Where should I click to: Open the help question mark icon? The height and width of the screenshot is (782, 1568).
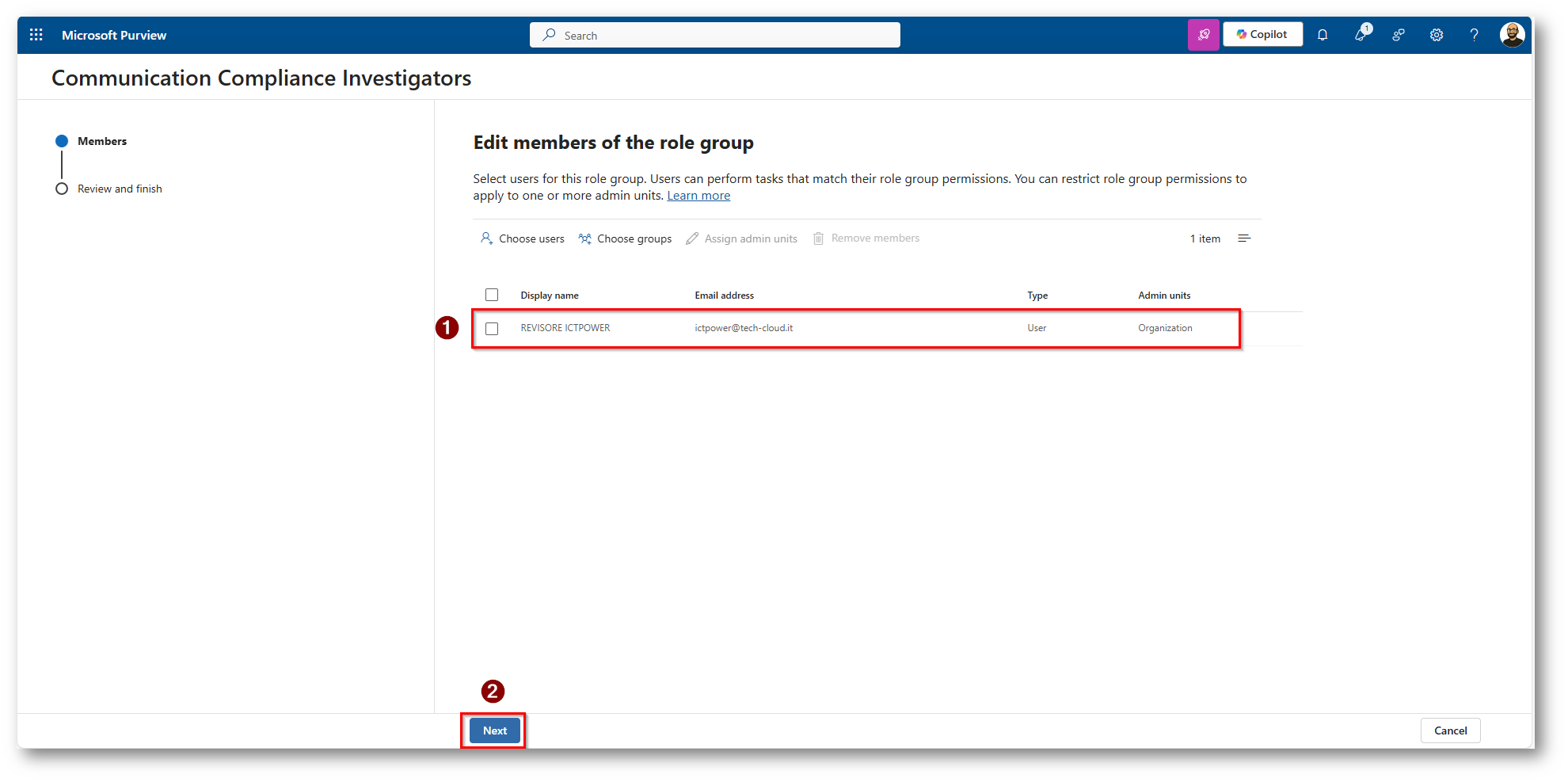(x=1474, y=35)
